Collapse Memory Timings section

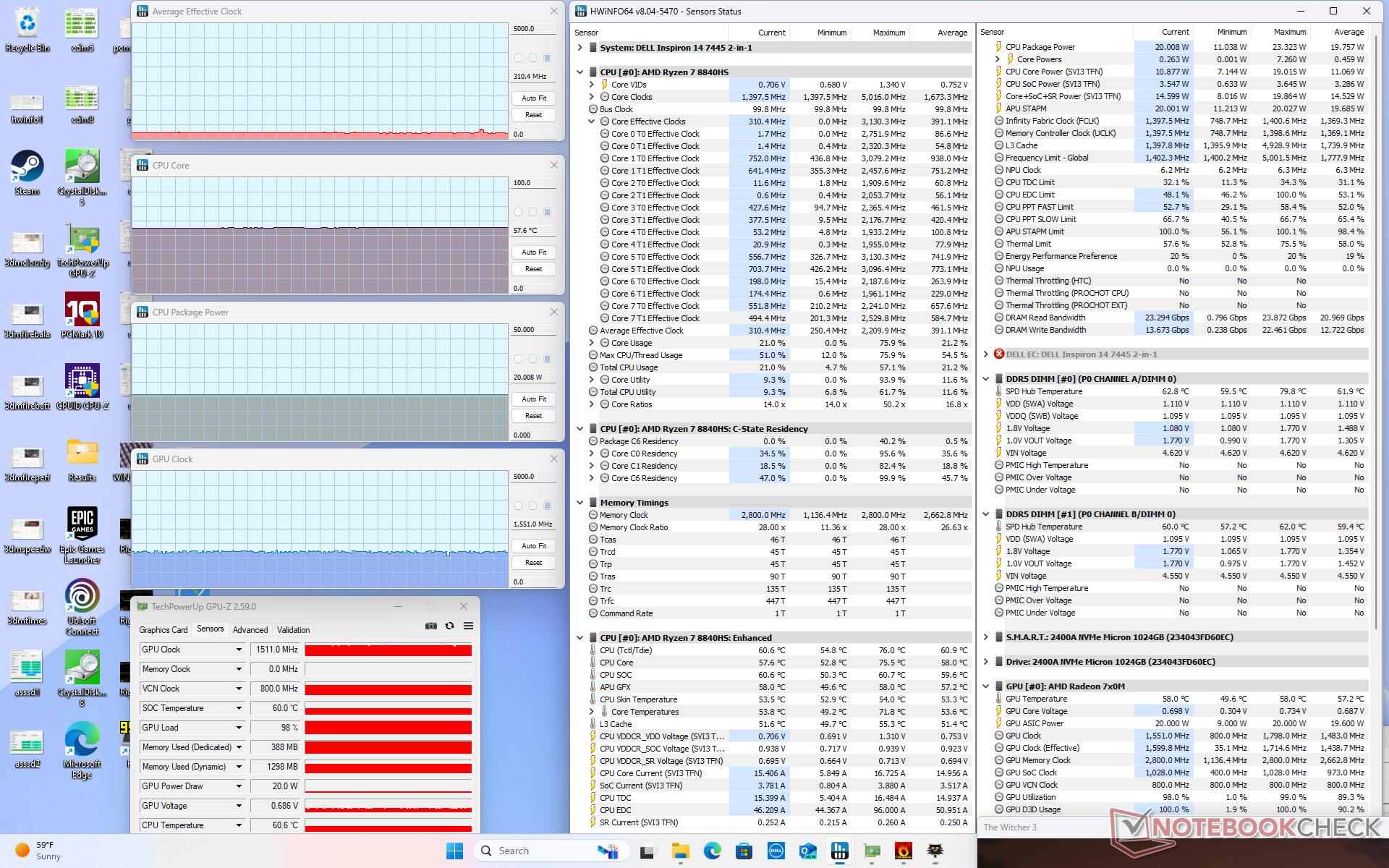tap(580, 503)
